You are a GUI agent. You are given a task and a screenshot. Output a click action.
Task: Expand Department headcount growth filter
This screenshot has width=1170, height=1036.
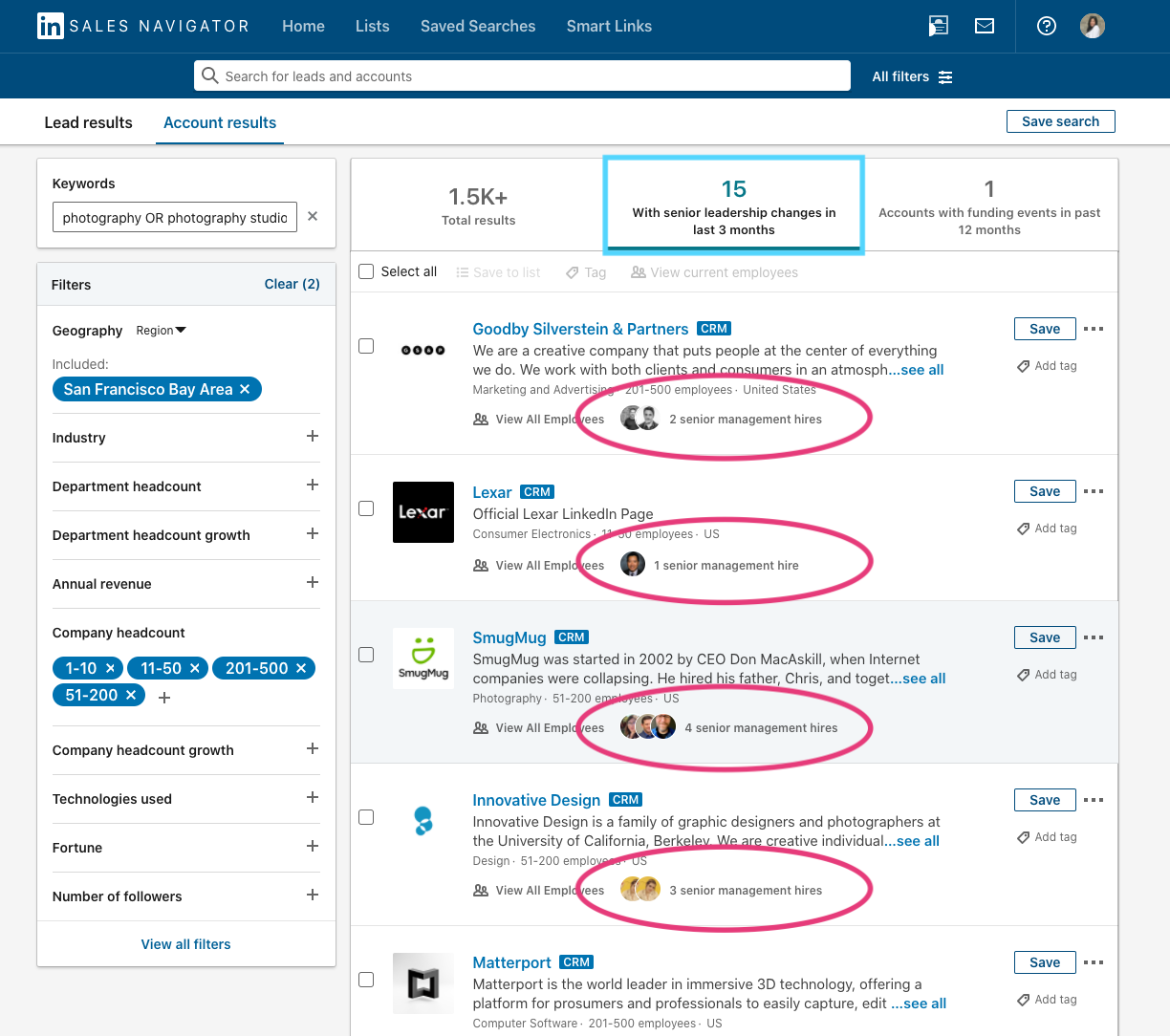tap(313, 533)
